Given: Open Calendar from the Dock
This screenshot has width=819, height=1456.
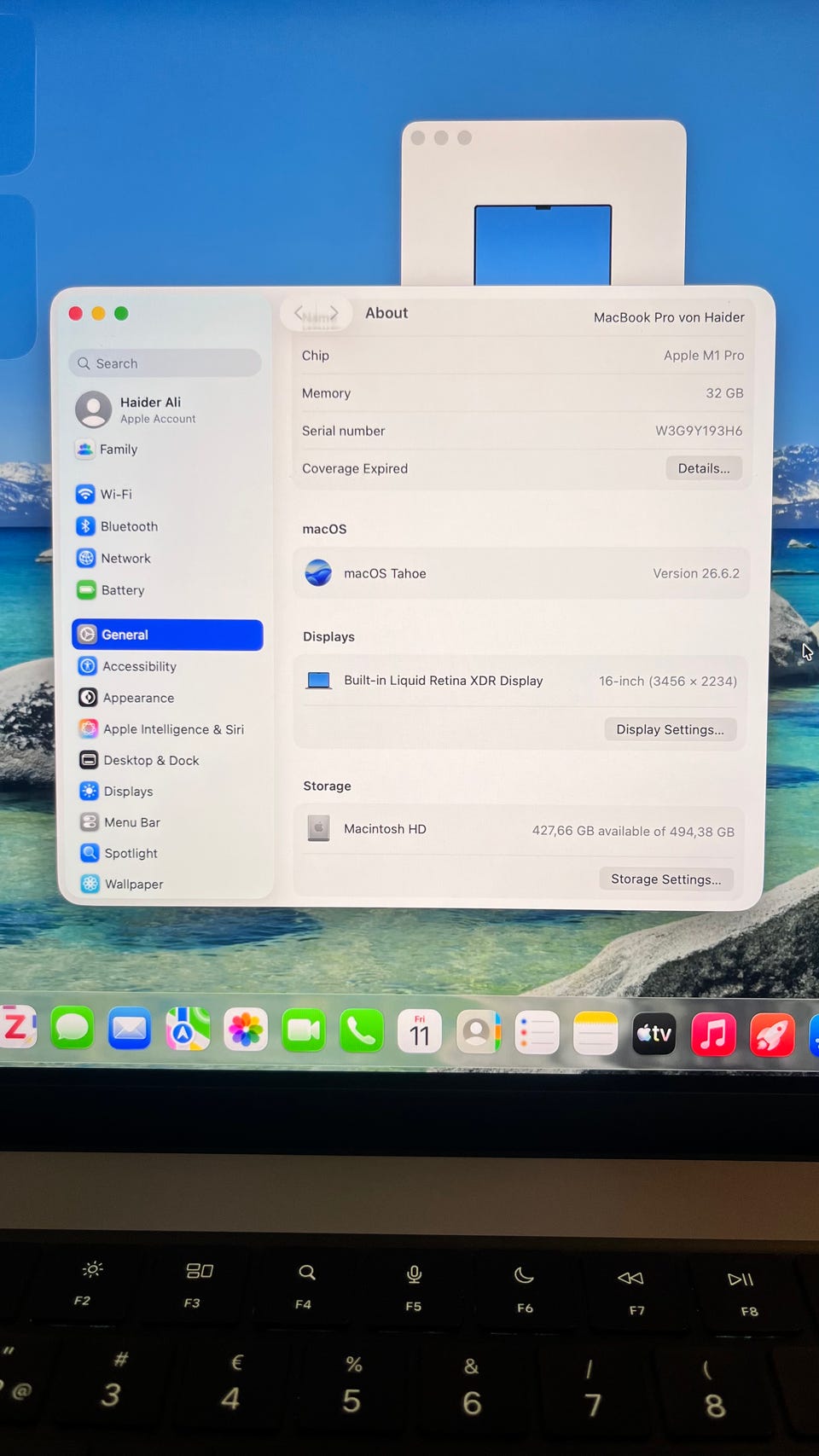Looking at the screenshot, I should point(420,1032).
